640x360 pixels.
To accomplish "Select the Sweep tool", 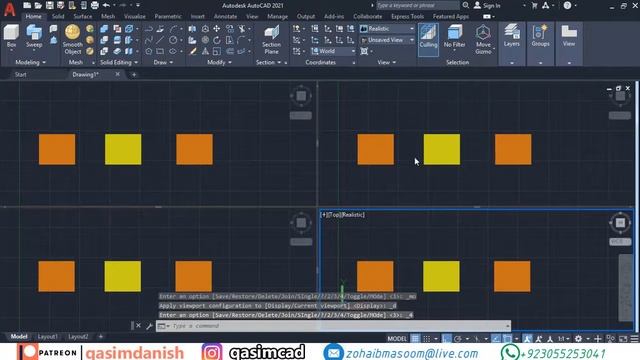I will pyautogui.click(x=34, y=36).
